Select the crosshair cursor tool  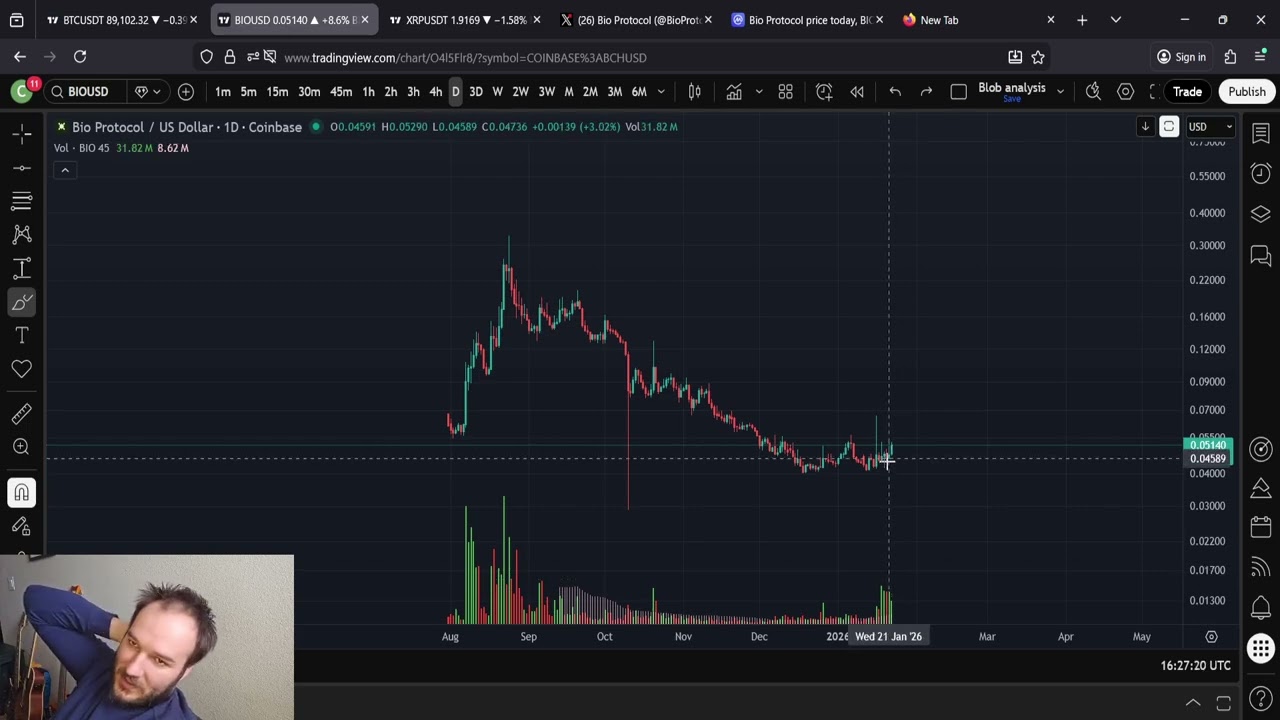click(x=22, y=133)
